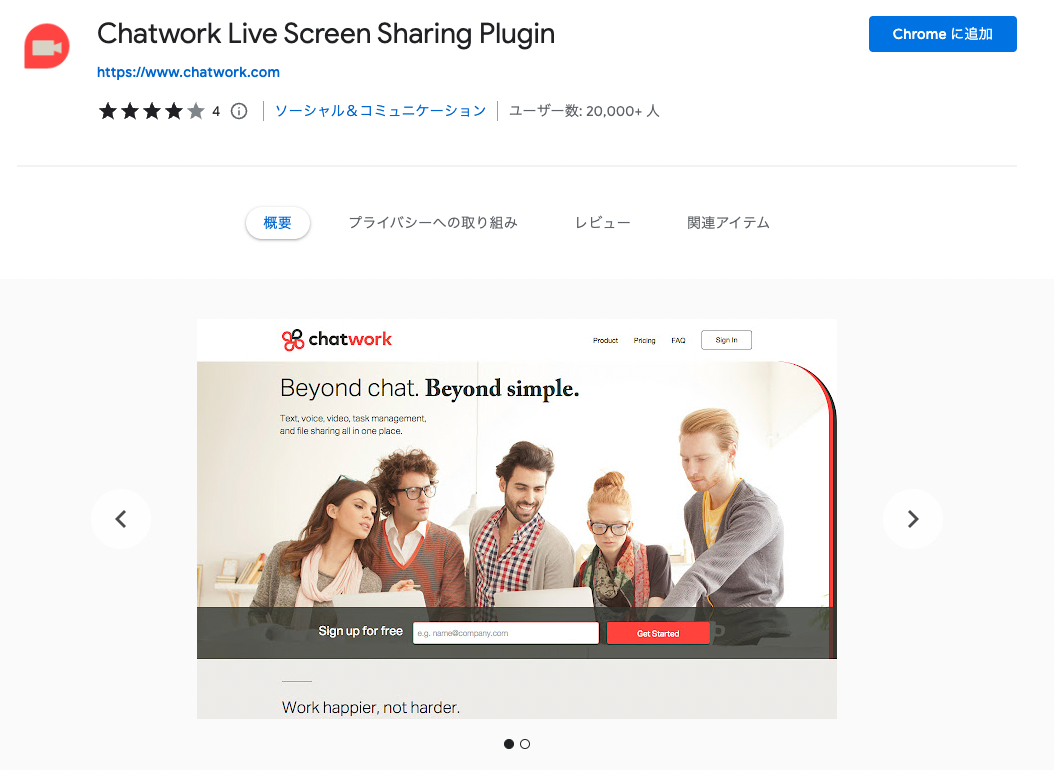Click the Sign In button in the screenshot

tap(726, 339)
